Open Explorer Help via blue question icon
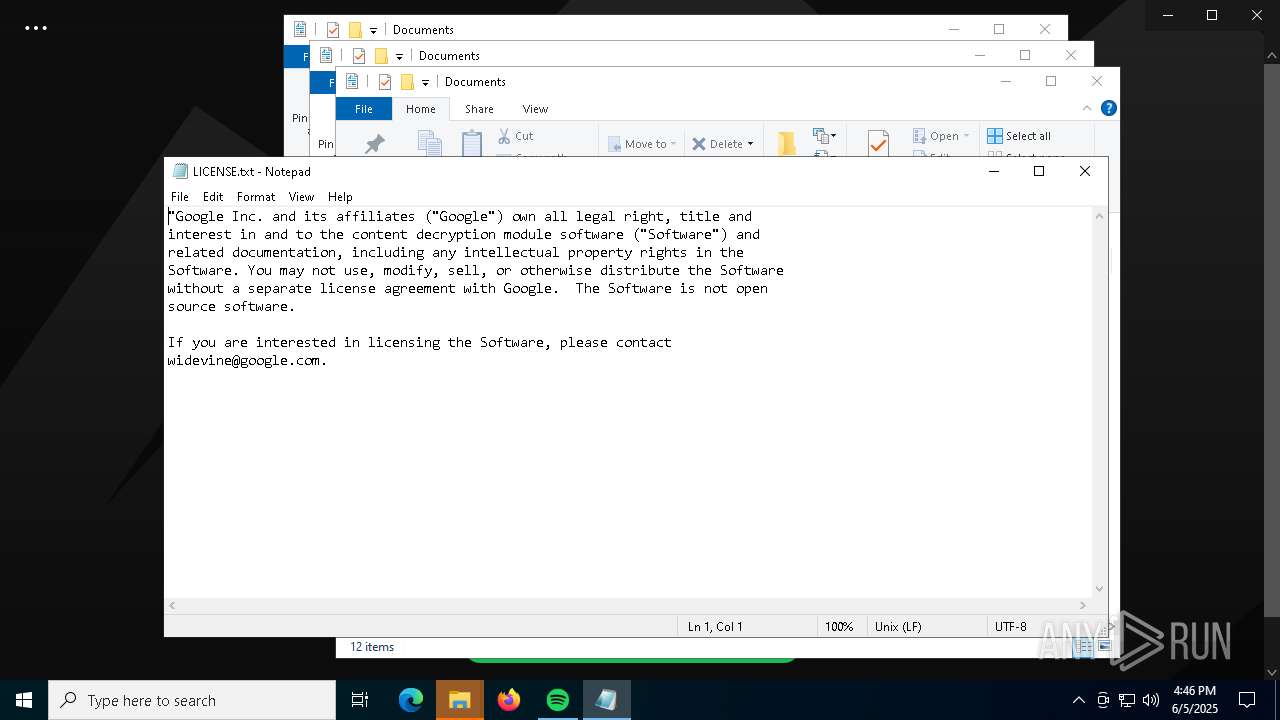1280x720 pixels. [x=1108, y=108]
